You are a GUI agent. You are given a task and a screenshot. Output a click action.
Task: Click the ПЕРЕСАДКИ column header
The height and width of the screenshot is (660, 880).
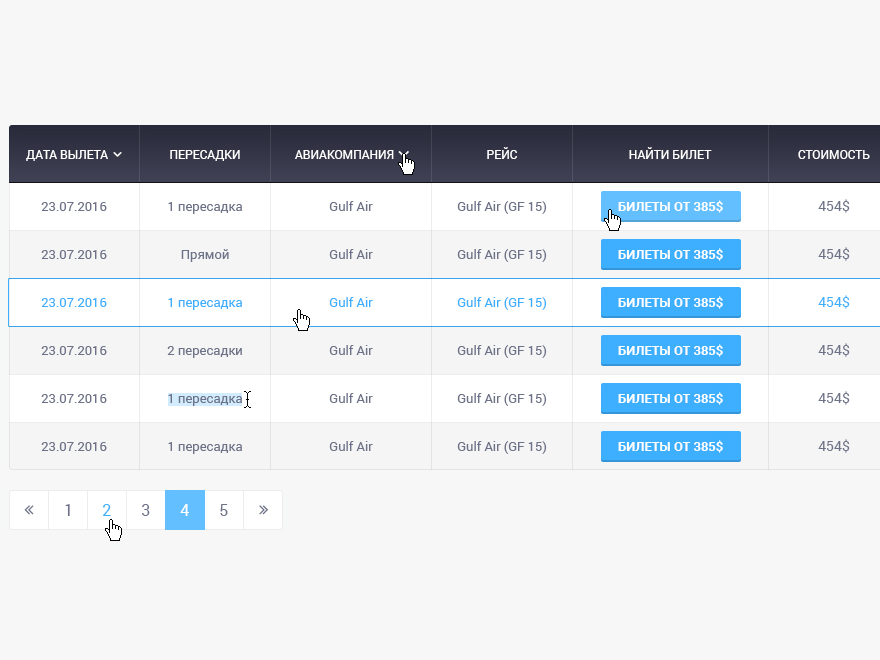pyautogui.click(x=205, y=155)
